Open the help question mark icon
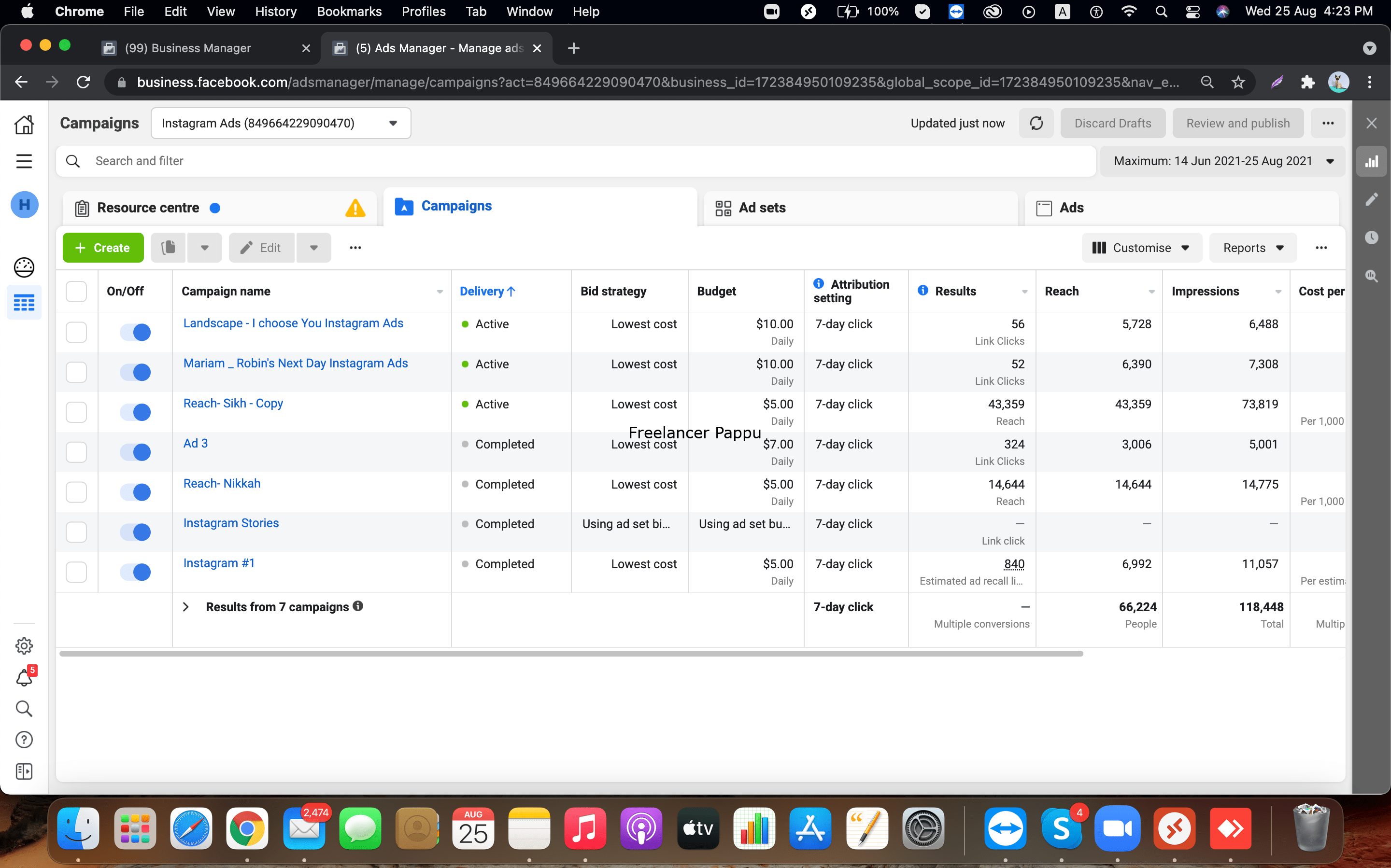 coord(24,740)
